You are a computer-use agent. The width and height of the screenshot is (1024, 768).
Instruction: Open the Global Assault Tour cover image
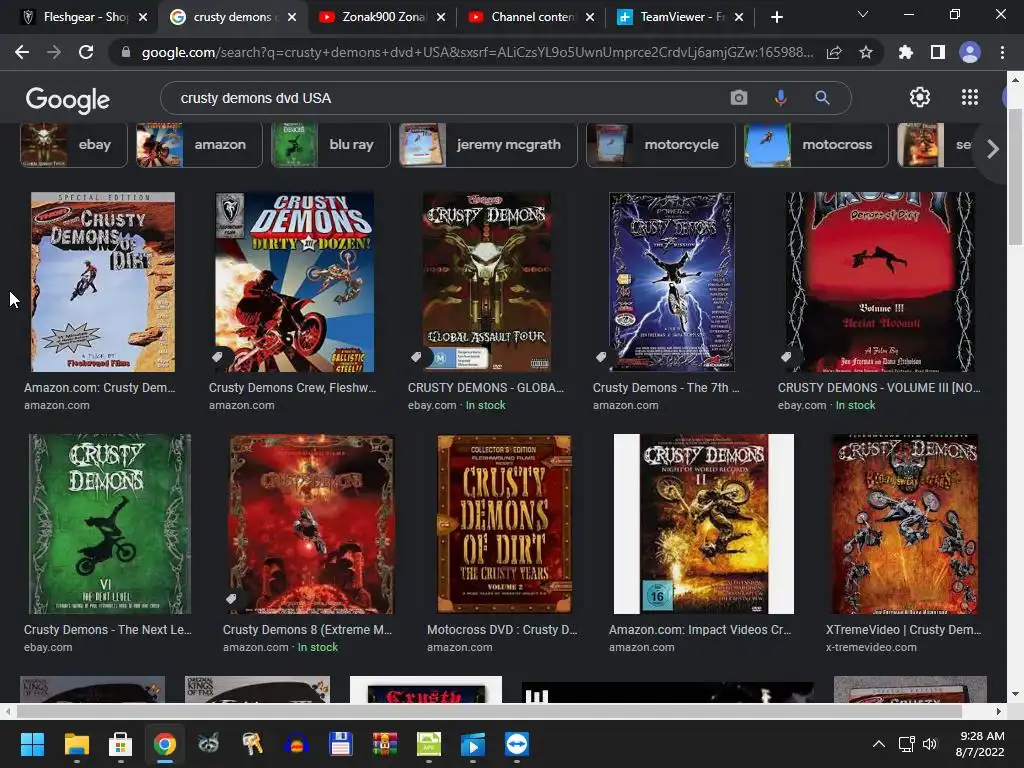pyautogui.click(x=487, y=281)
